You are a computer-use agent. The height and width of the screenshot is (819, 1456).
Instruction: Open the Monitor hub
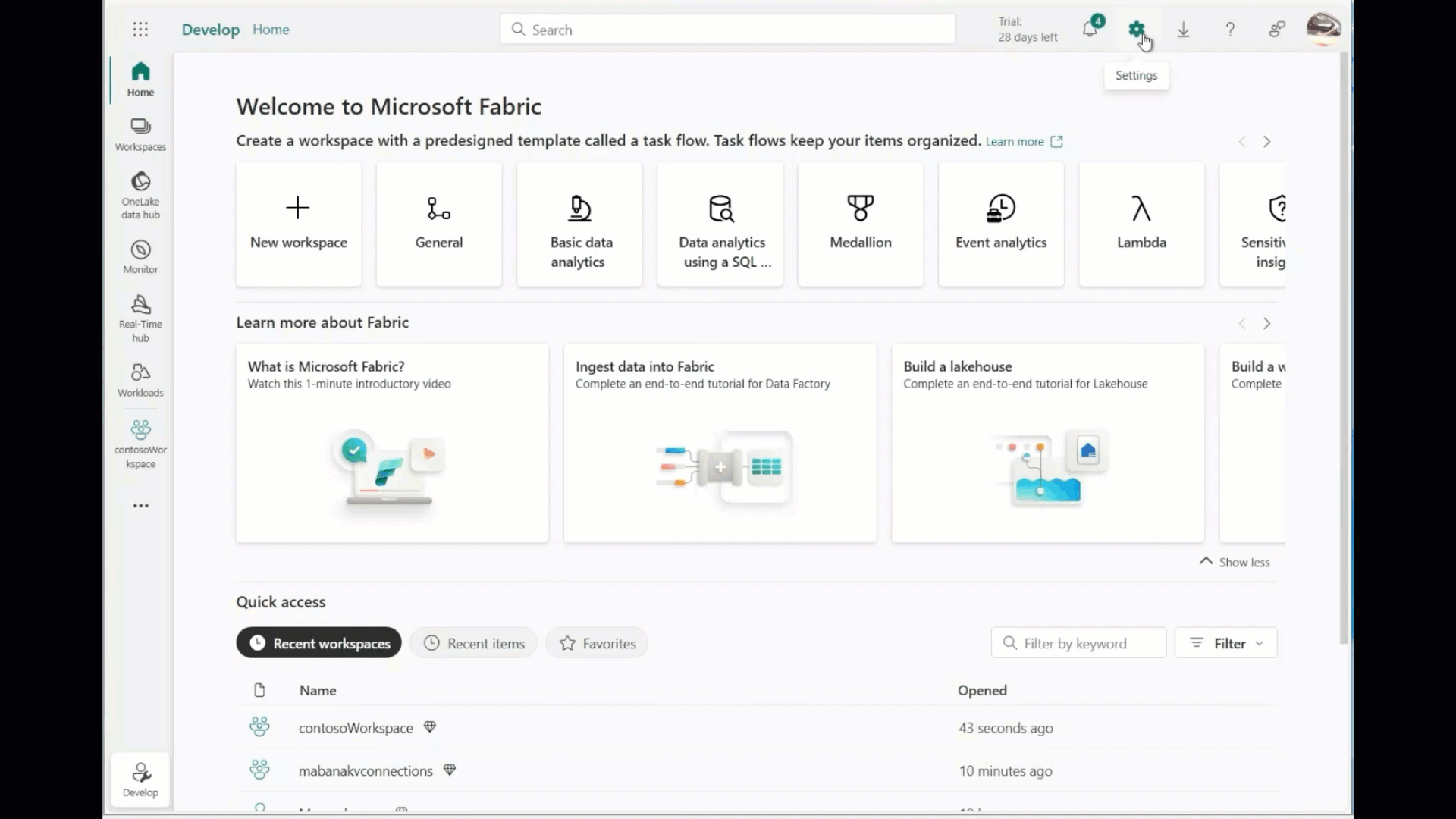pos(140,257)
